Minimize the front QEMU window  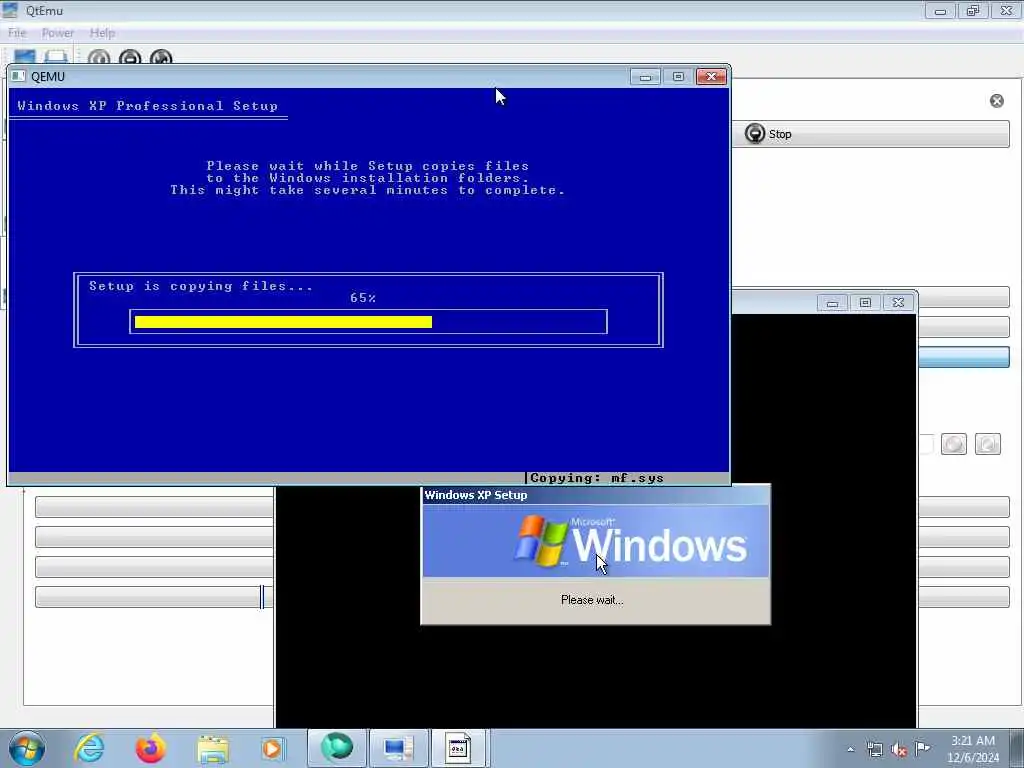click(645, 77)
